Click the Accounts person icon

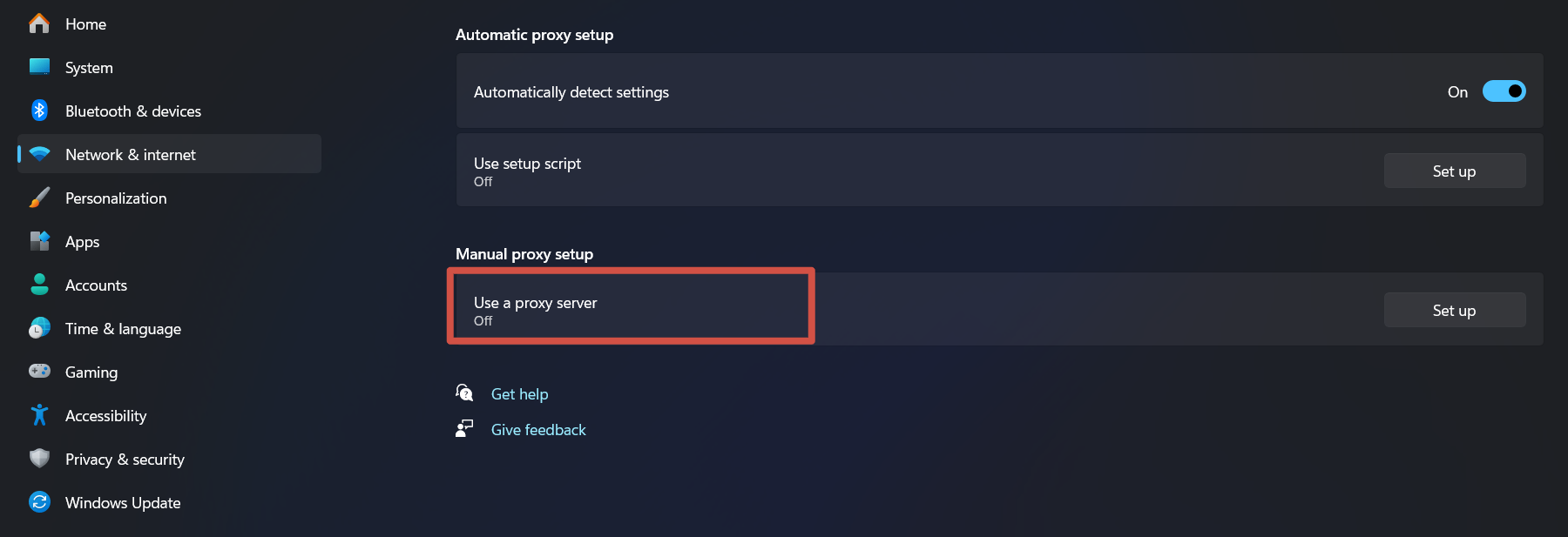39,285
